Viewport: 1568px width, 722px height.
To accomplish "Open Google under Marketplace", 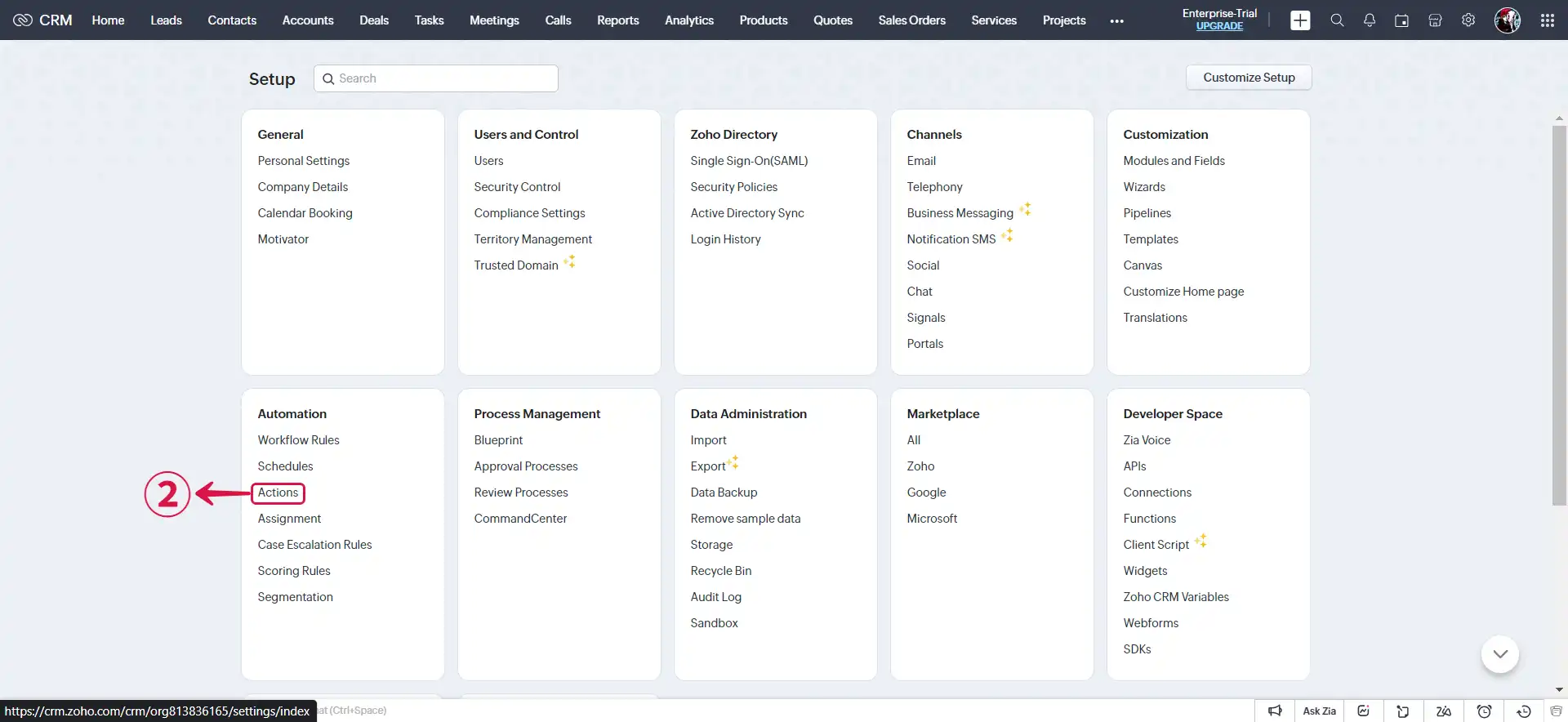I will pyautogui.click(x=926, y=492).
